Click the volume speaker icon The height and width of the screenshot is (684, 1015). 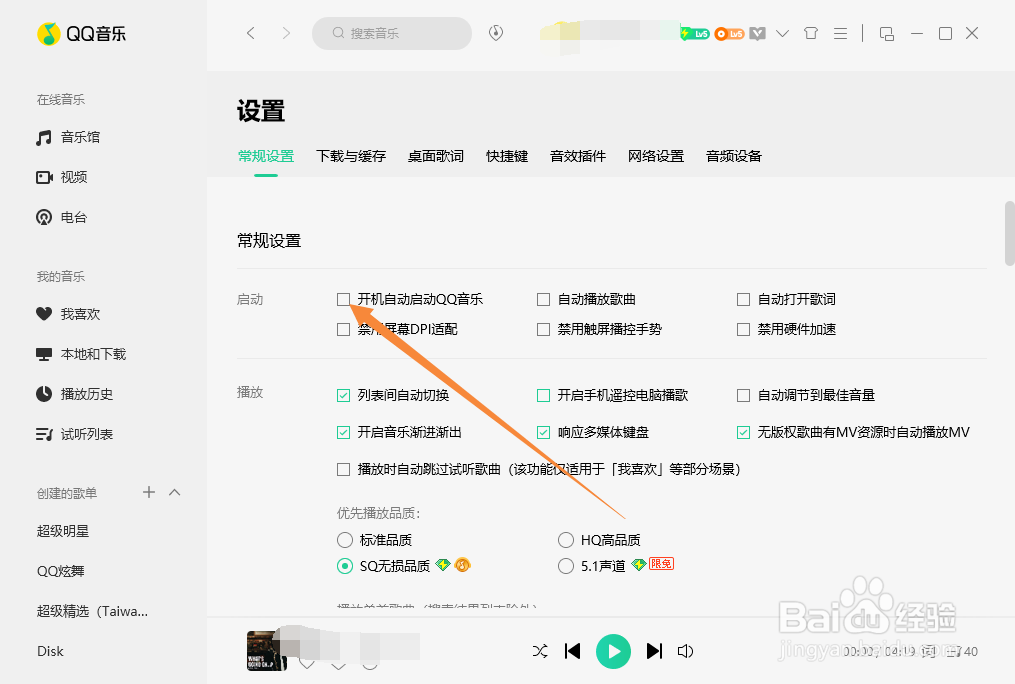pyautogui.click(x=686, y=651)
